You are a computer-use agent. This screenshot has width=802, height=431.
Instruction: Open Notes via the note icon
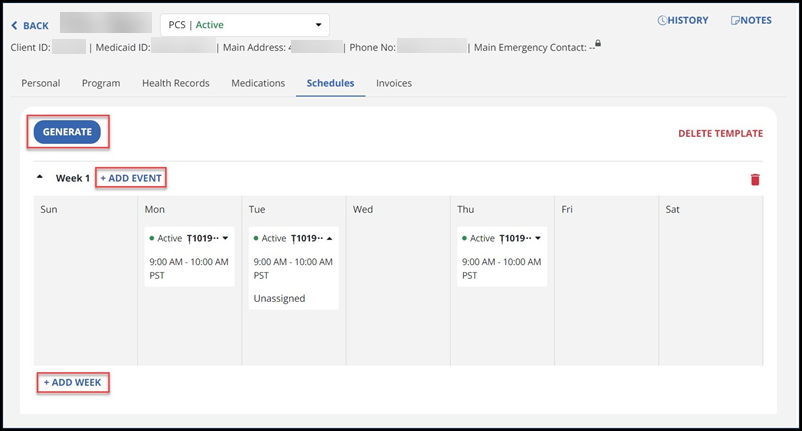[735, 20]
